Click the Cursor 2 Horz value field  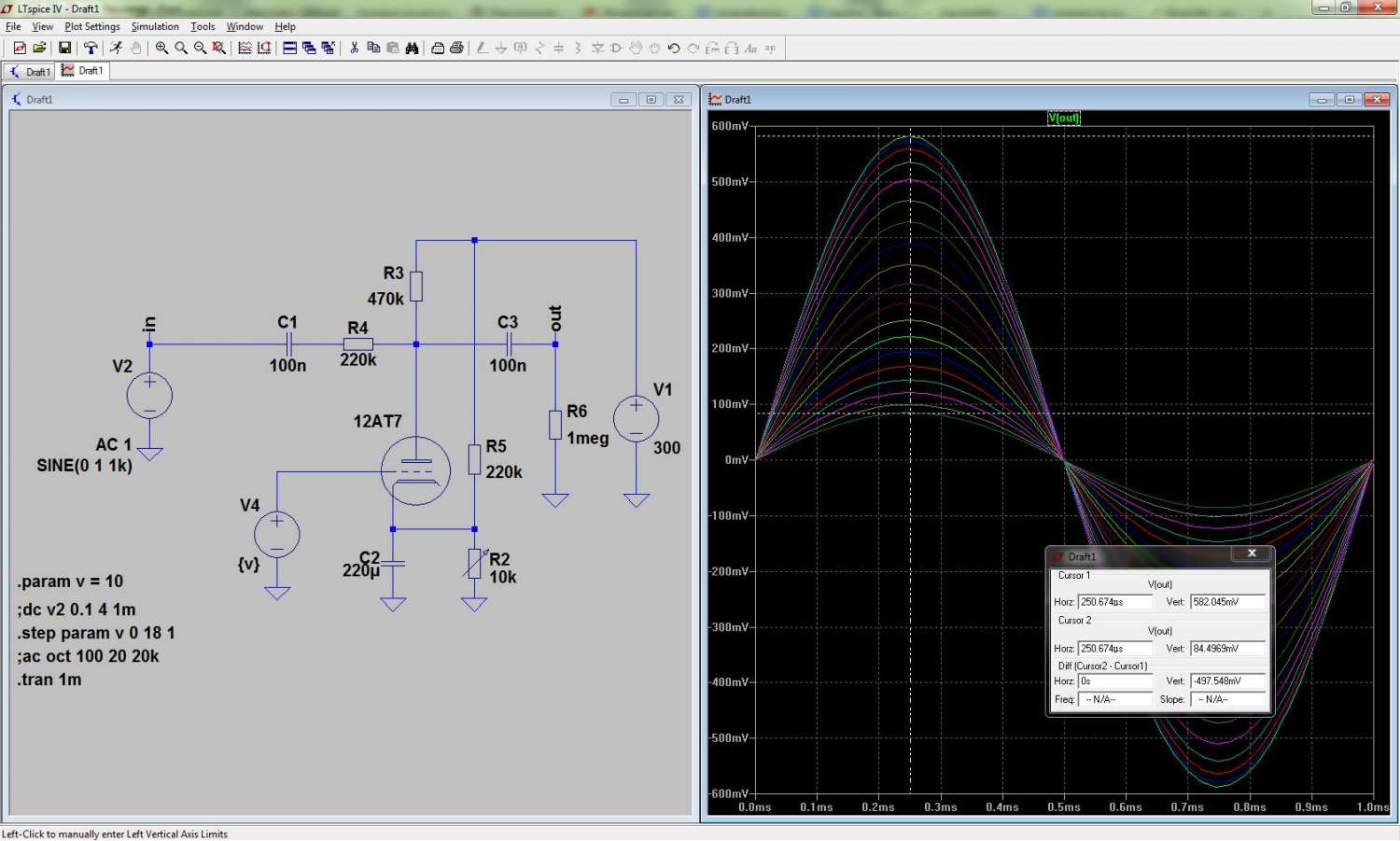(1114, 648)
